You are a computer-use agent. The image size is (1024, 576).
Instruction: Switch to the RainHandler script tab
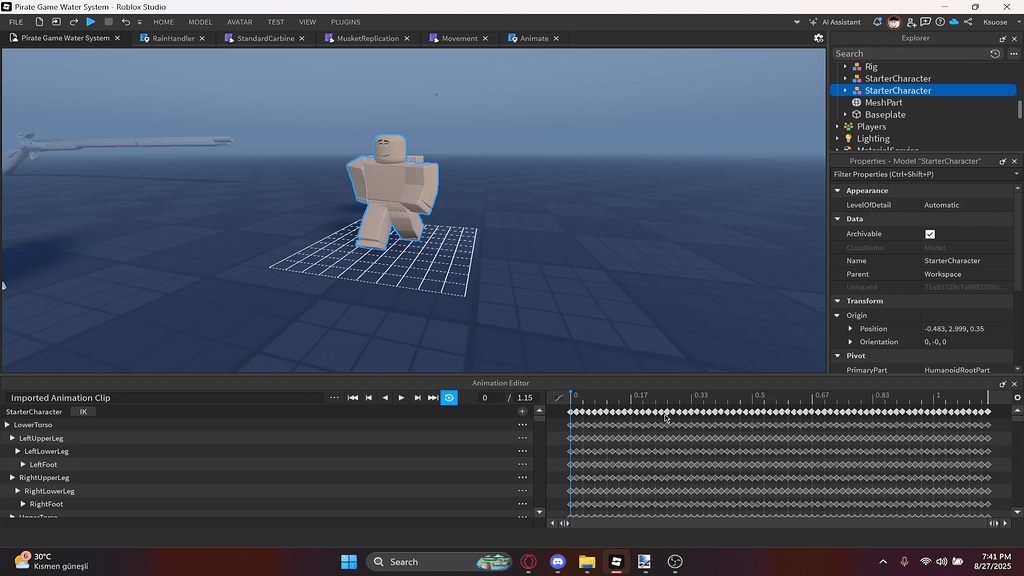[x=174, y=38]
